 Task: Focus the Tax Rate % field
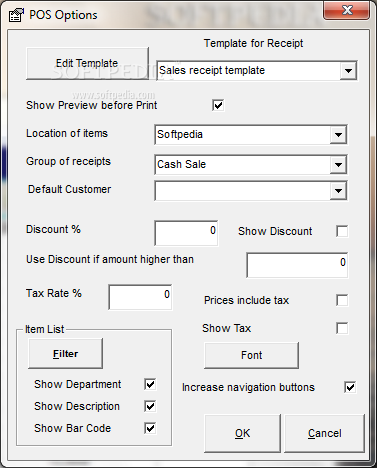140,297
